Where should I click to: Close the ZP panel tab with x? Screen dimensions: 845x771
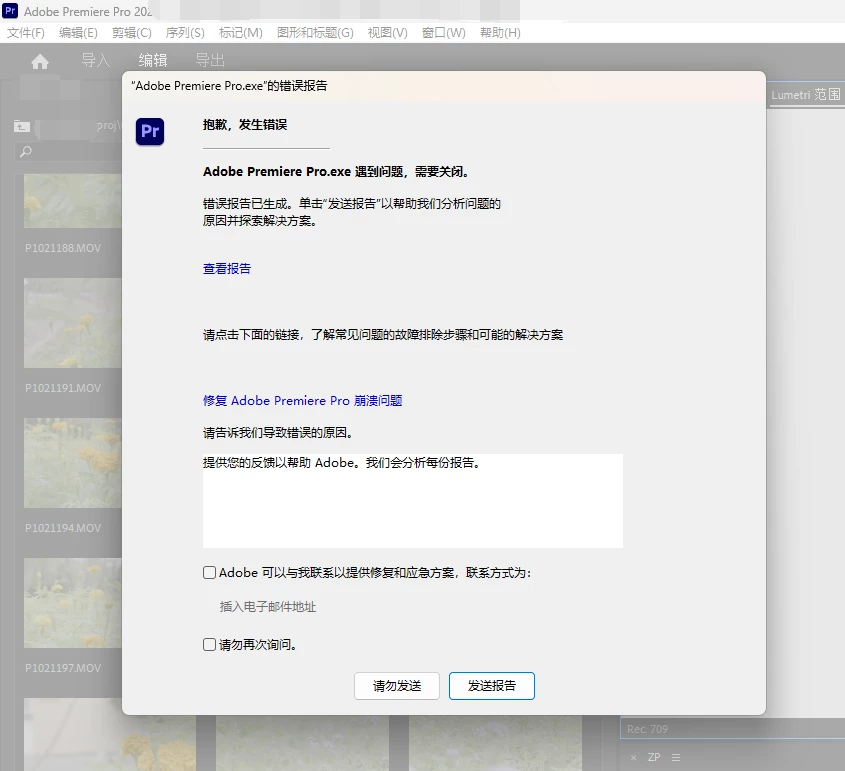[x=634, y=758]
